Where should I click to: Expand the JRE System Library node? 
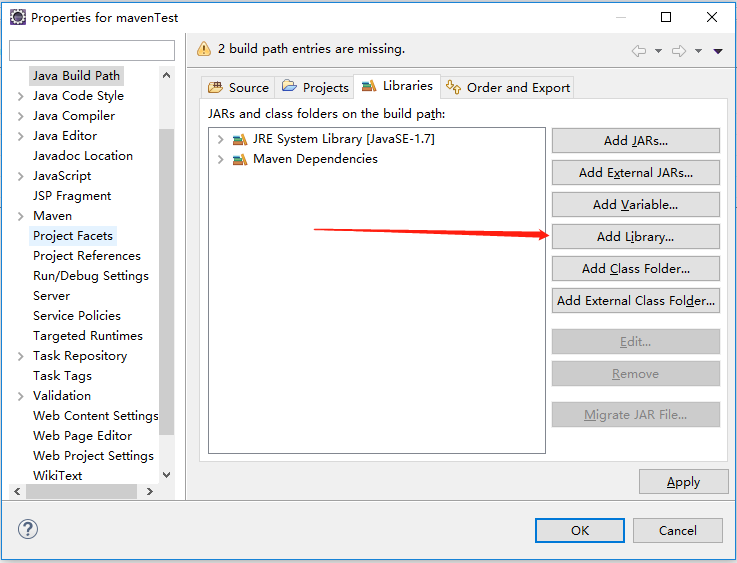click(220, 140)
